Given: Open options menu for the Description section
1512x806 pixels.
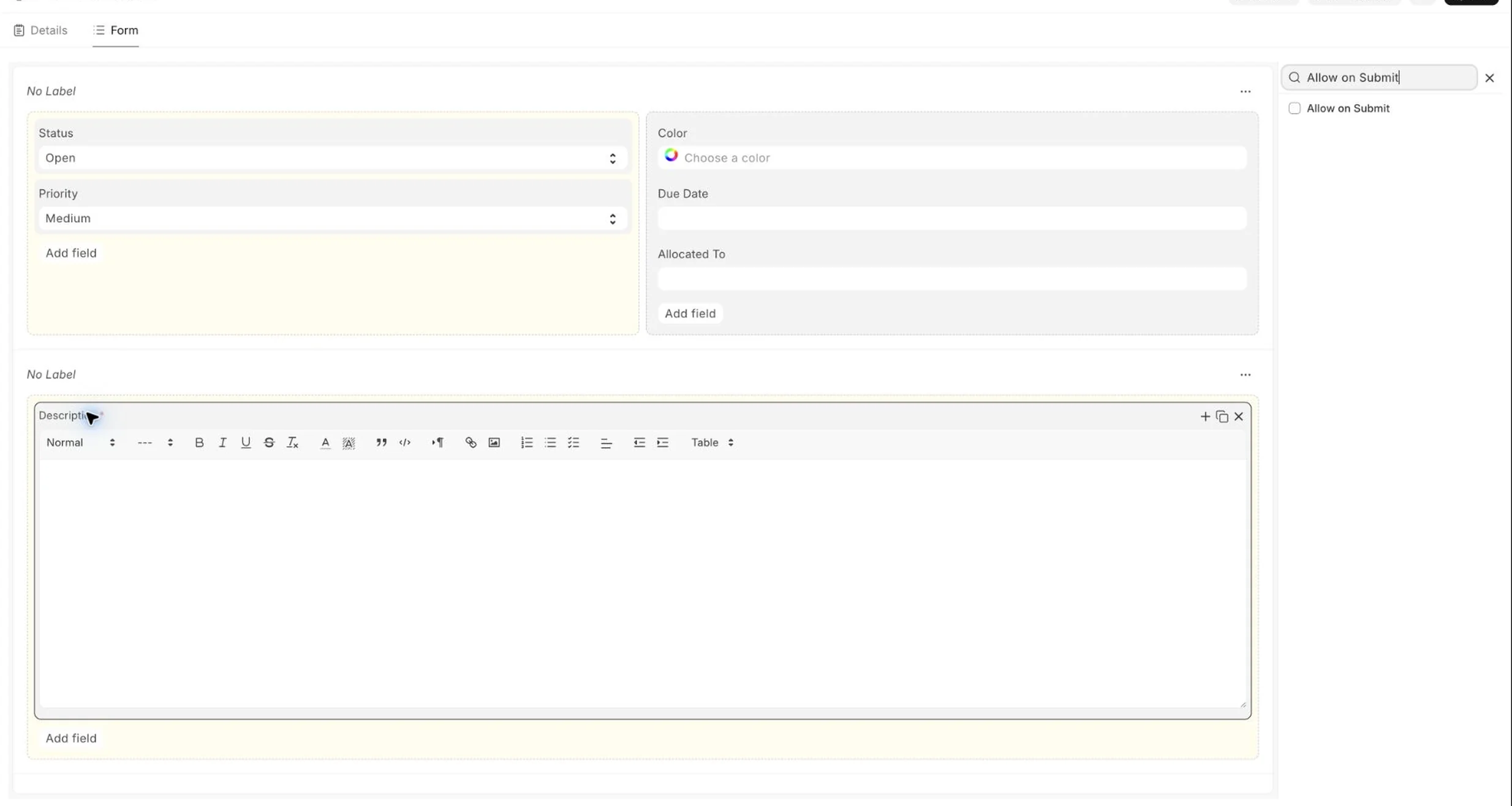Looking at the screenshot, I should [x=1246, y=374].
